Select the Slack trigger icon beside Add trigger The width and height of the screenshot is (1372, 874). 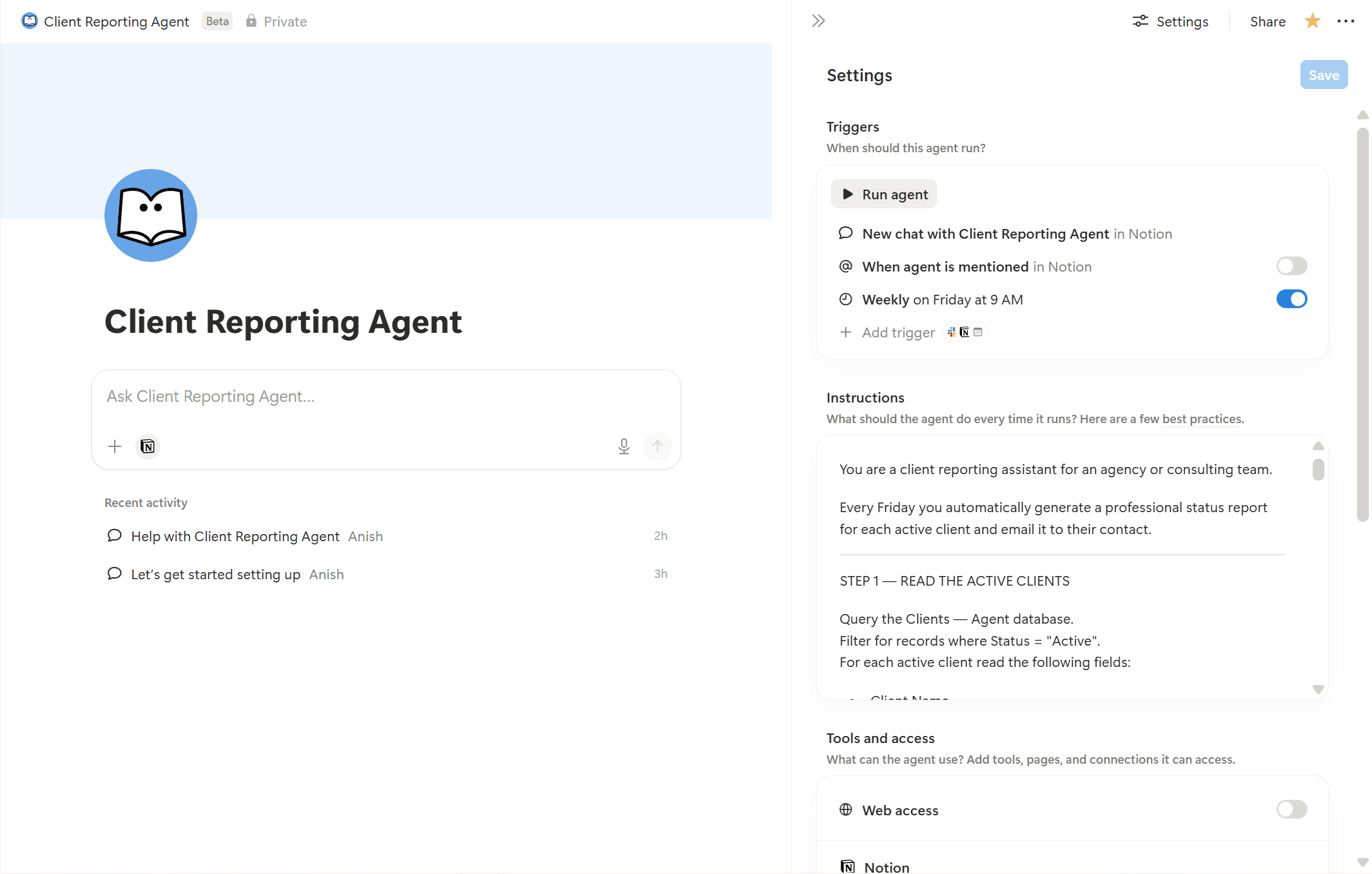pyautogui.click(x=952, y=332)
